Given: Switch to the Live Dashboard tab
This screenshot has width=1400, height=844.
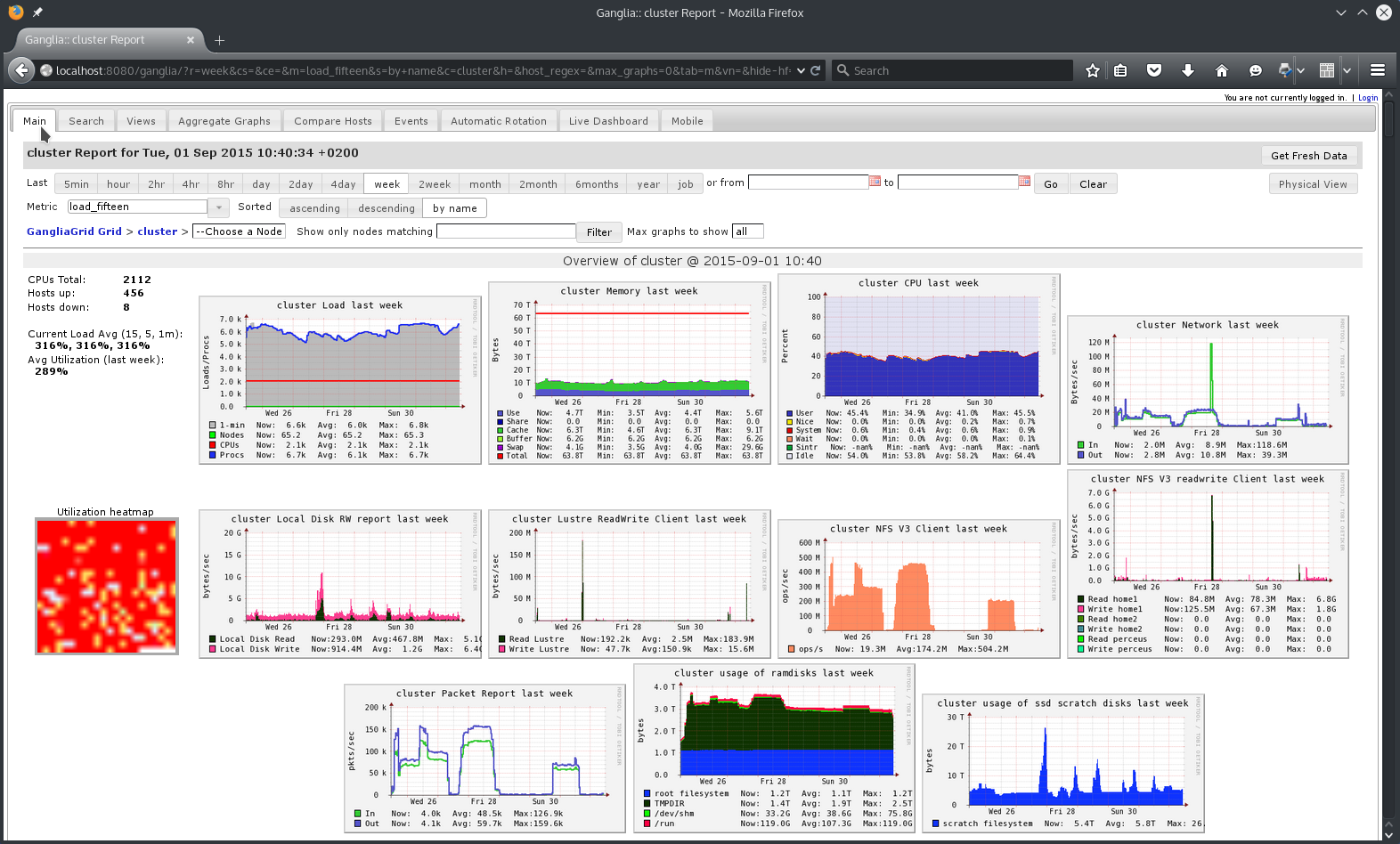Looking at the screenshot, I should pos(609,121).
